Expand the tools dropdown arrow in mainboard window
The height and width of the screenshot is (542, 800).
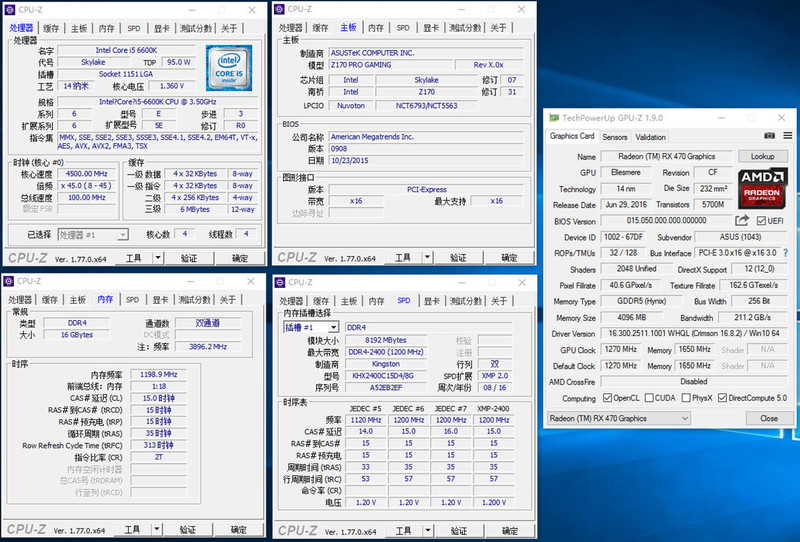(x=427, y=257)
